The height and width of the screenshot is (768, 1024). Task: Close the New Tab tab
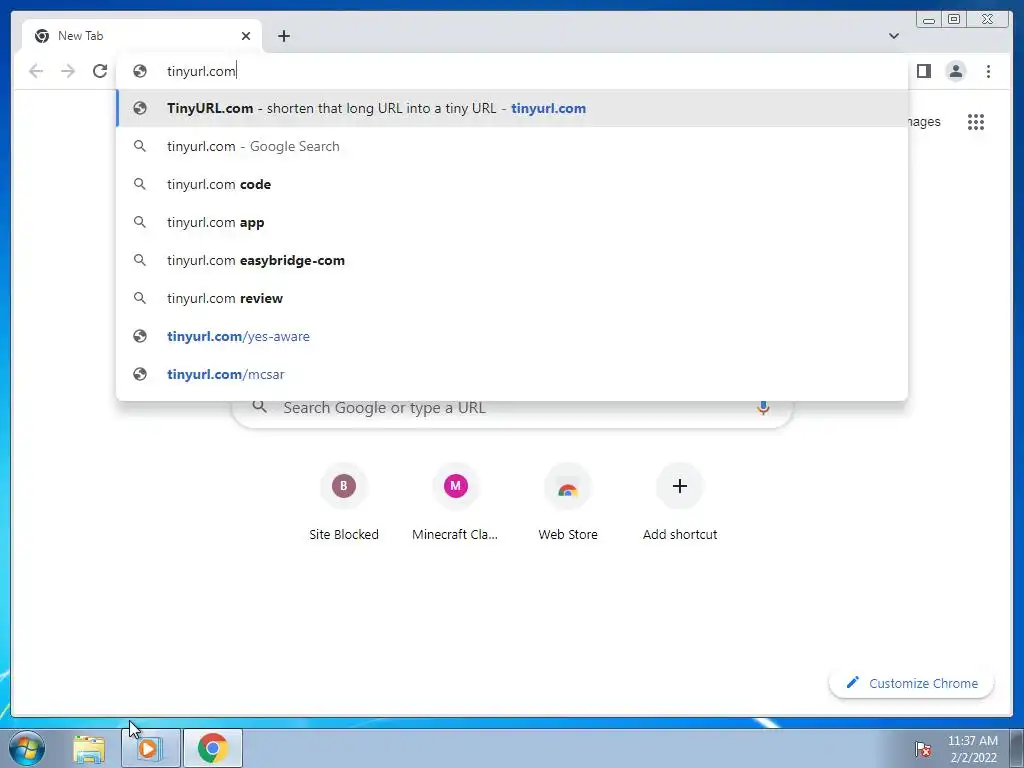(246, 36)
